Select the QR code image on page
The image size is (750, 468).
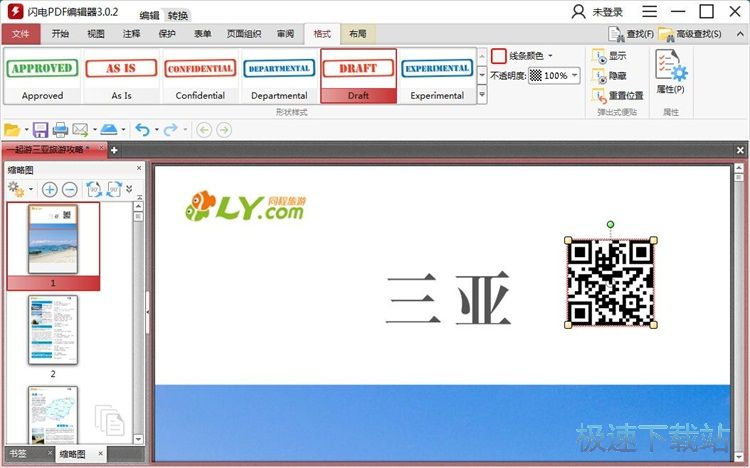point(610,282)
